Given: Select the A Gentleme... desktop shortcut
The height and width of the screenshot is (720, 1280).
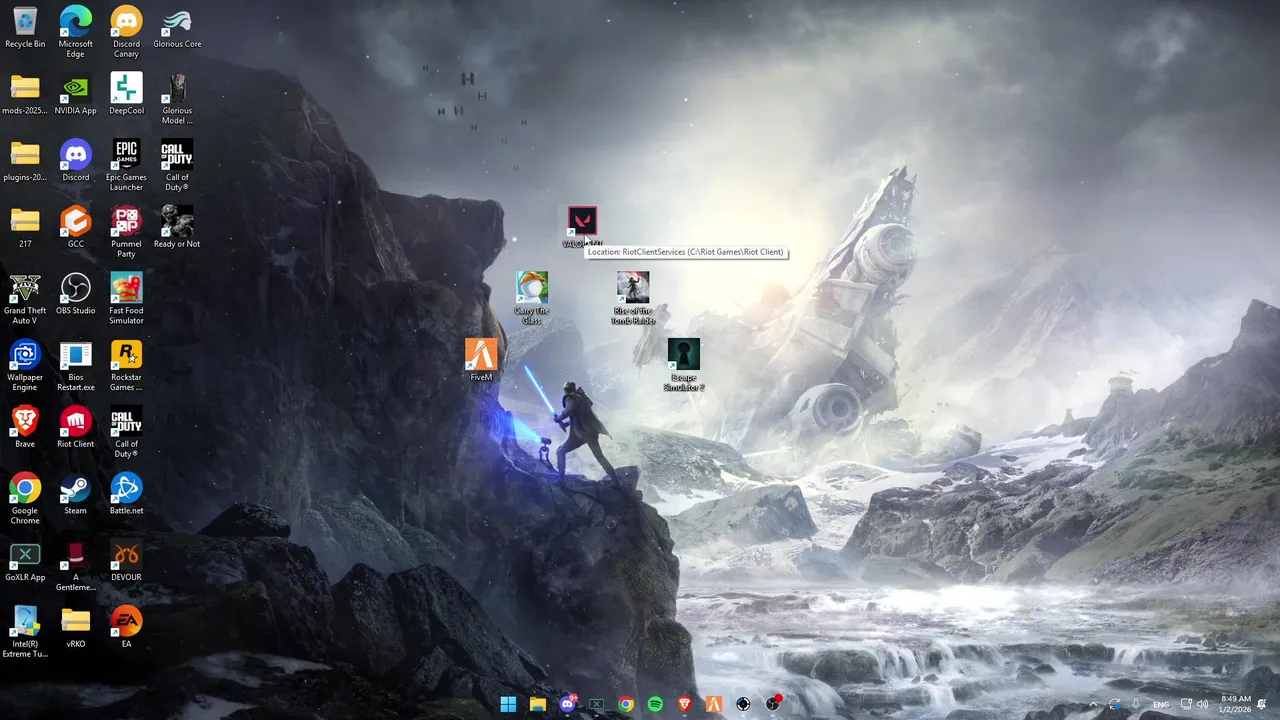Looking at the screenshot, I should (x=76, y=566).
